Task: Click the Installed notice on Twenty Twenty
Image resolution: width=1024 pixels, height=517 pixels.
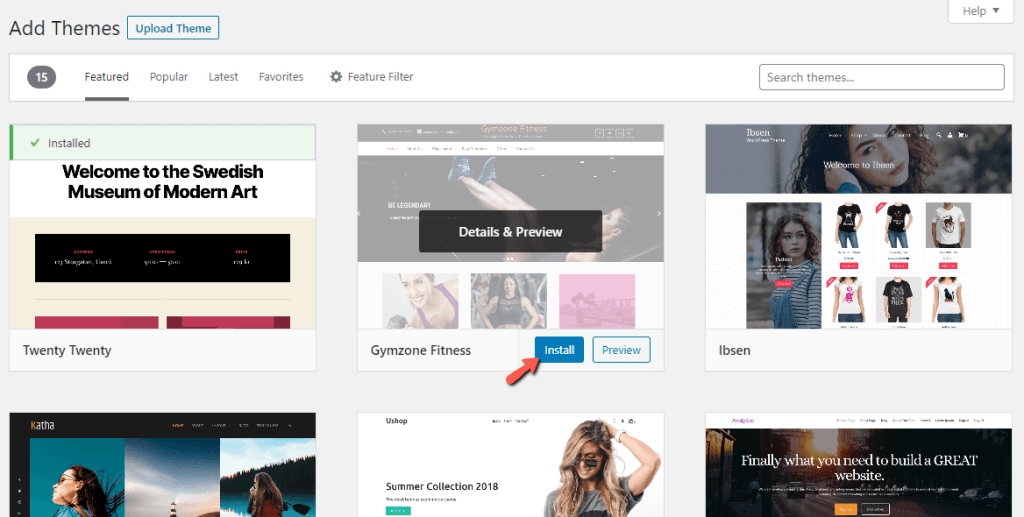Action: click(x=163, y=143)
